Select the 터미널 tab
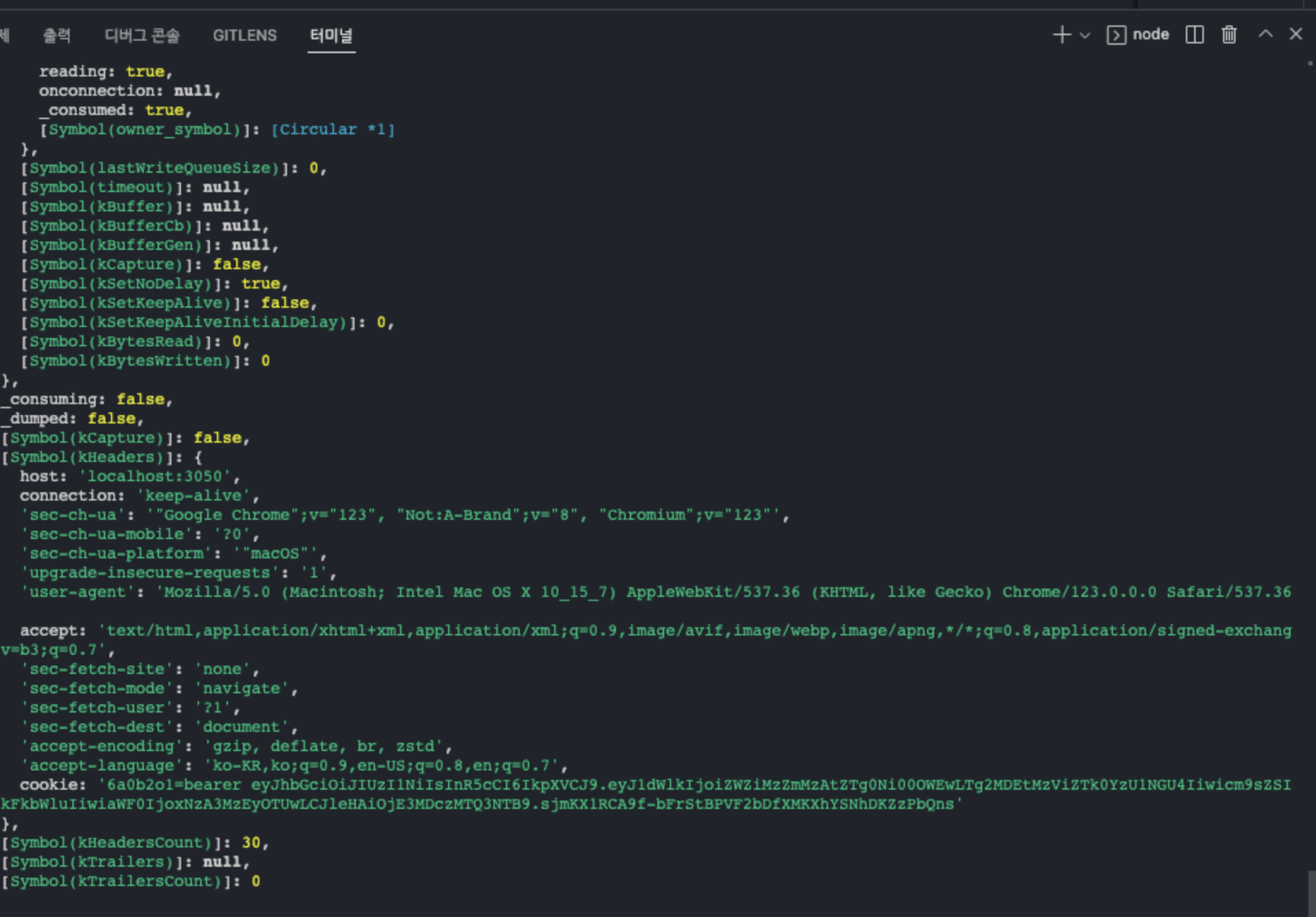The height and width of the screenshot is (917, 1316). click(x=331, y=35)
